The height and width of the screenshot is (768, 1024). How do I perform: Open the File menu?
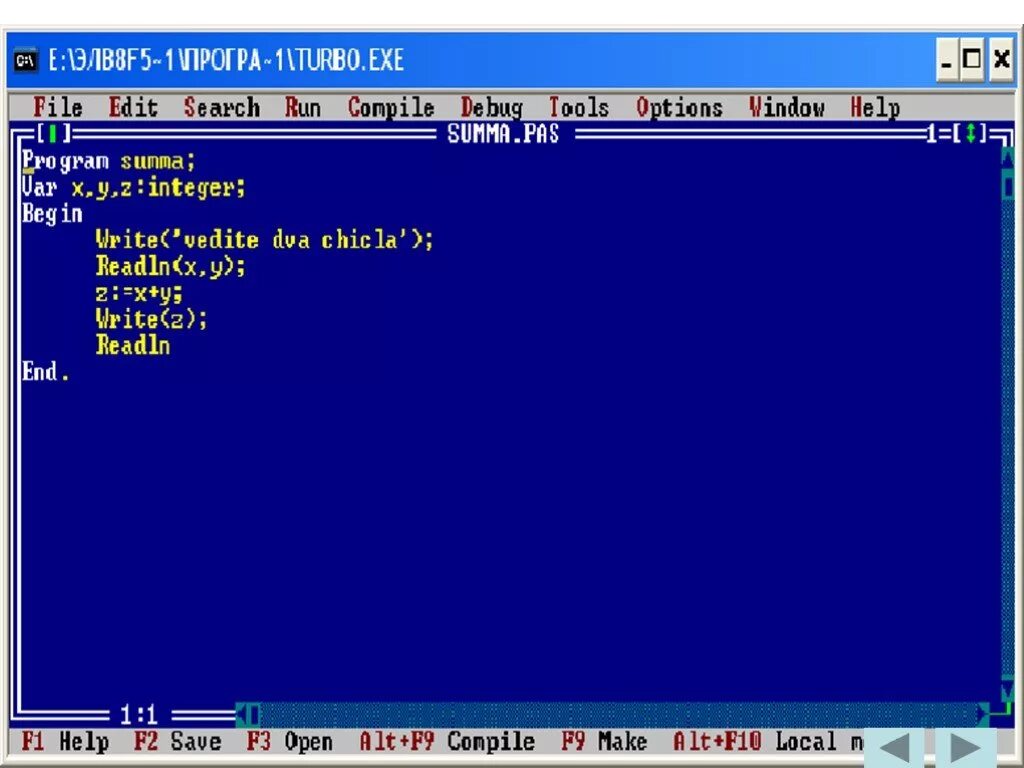58,107
